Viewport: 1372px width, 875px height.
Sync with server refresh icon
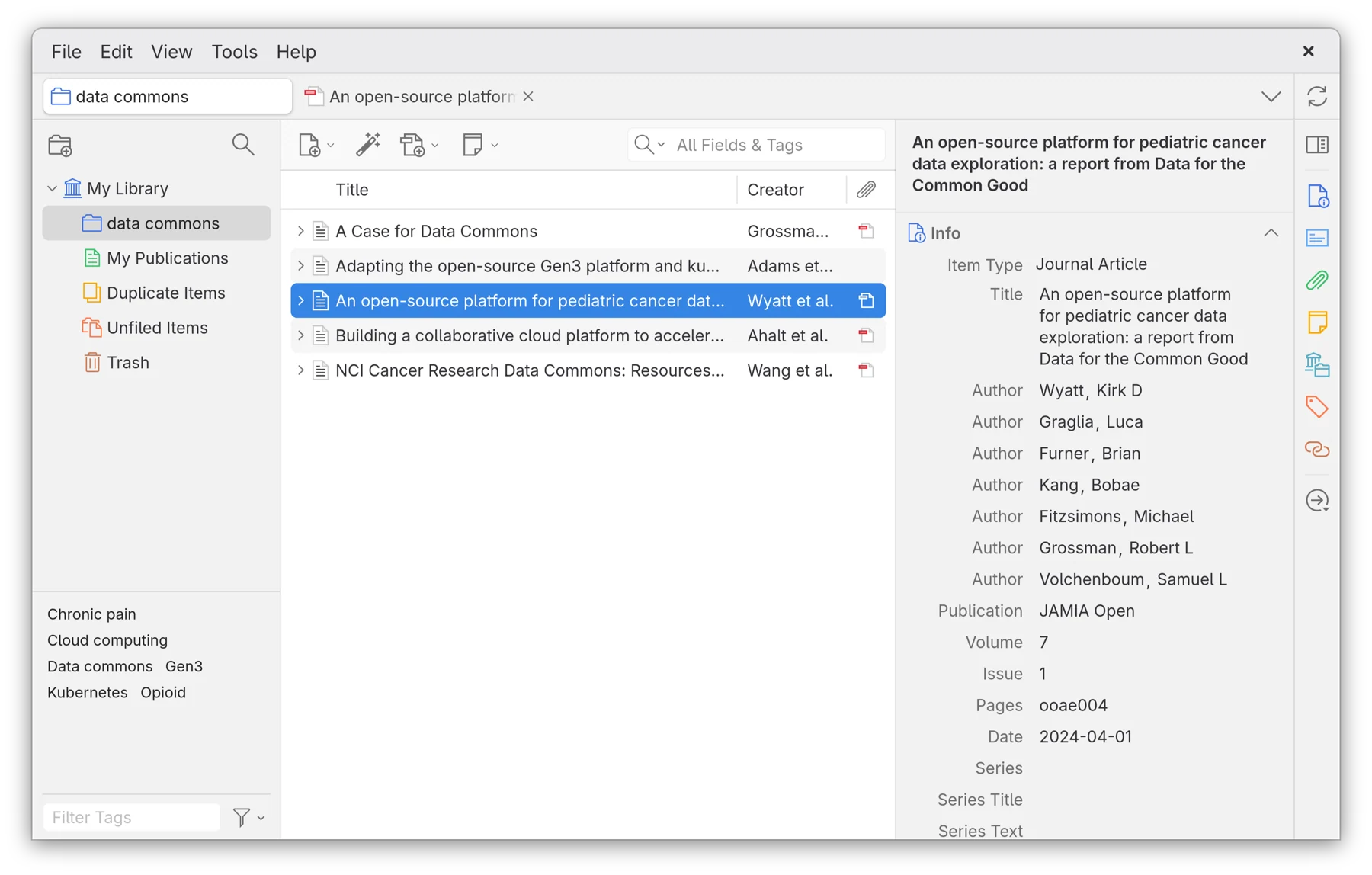1317,96
